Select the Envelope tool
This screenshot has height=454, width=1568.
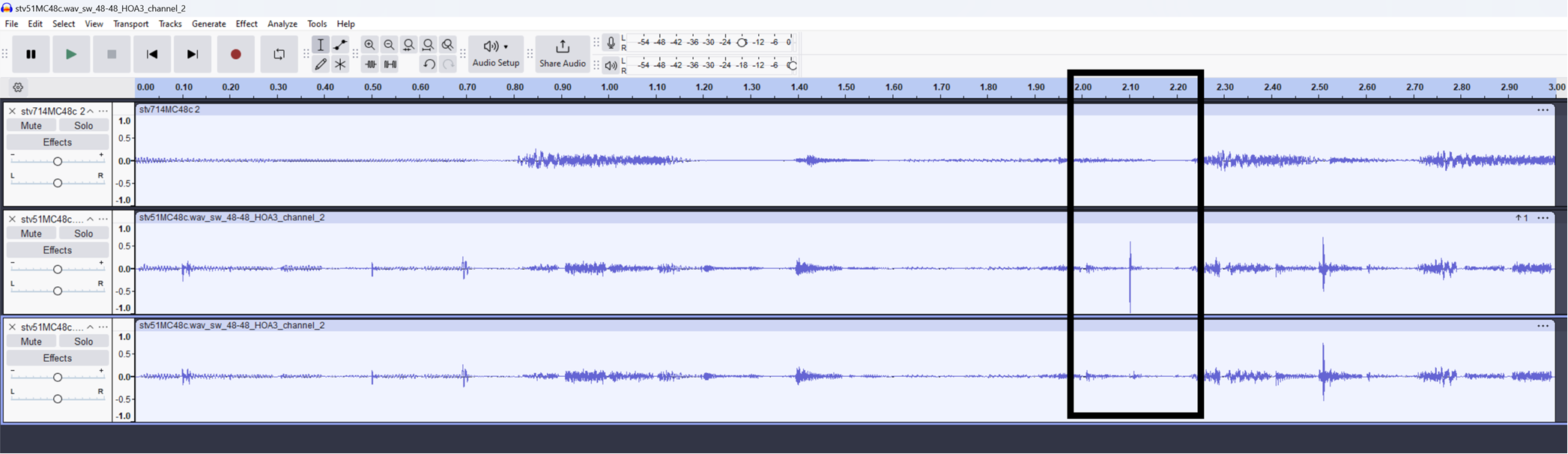[340, 45]
